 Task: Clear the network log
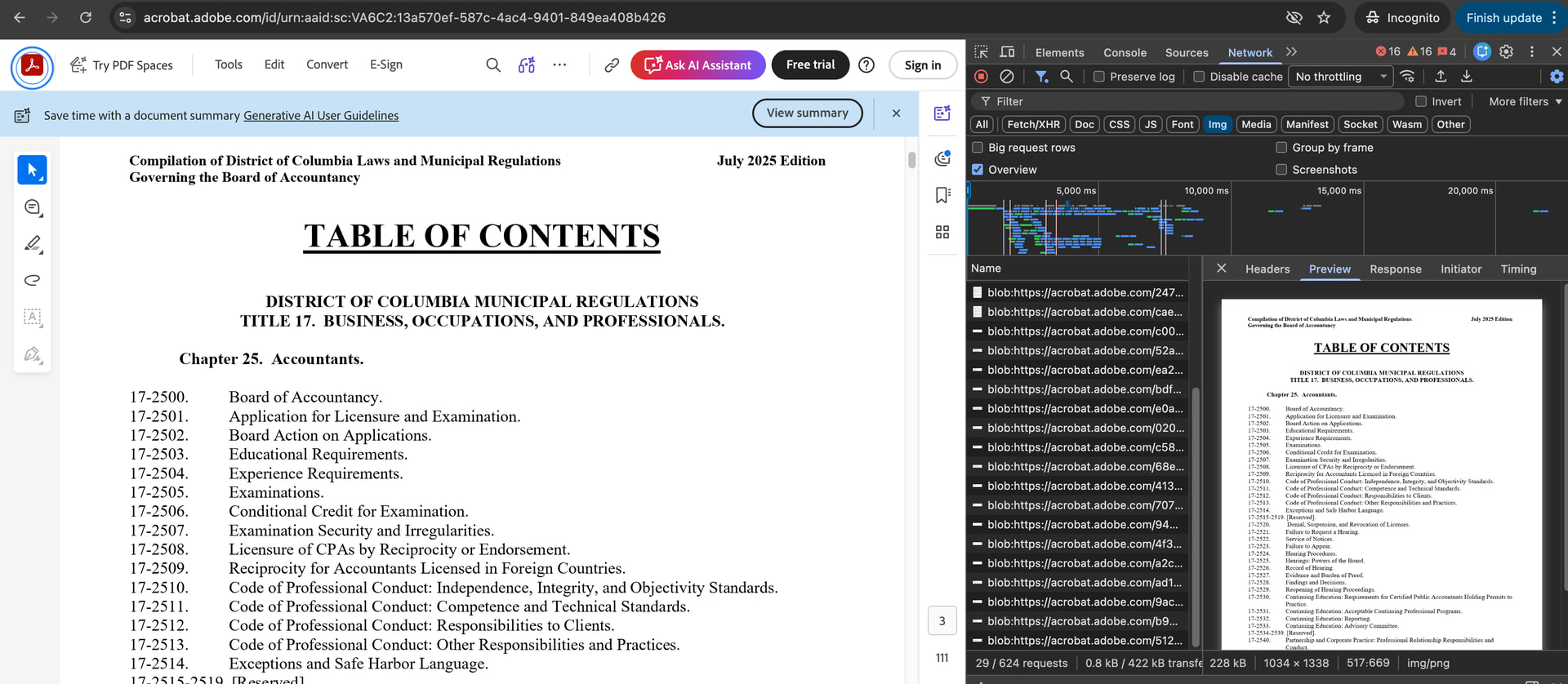[x=1007, y=77]
